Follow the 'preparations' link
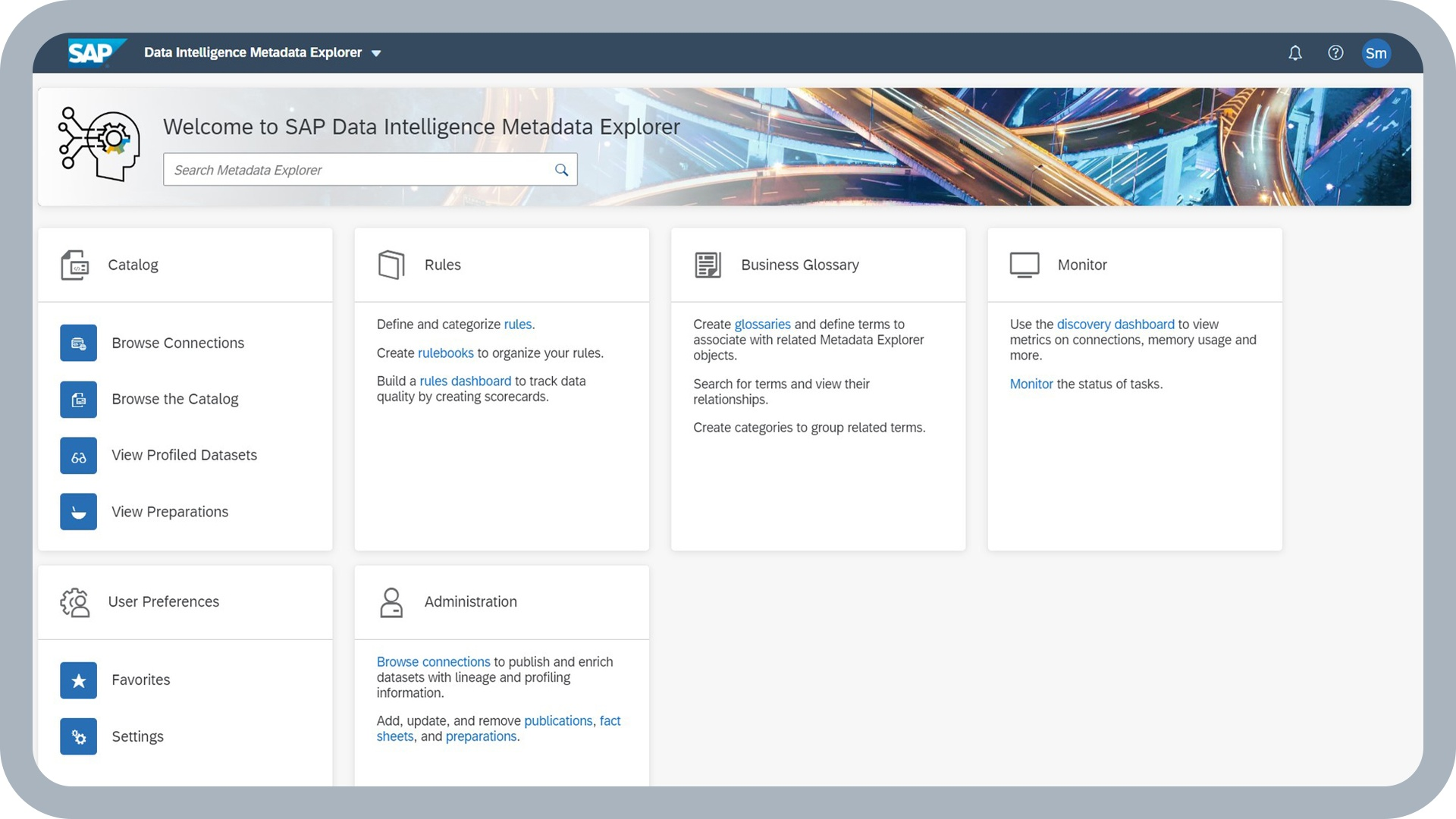This screenshot has height=819, width=1456. [482, 737]
